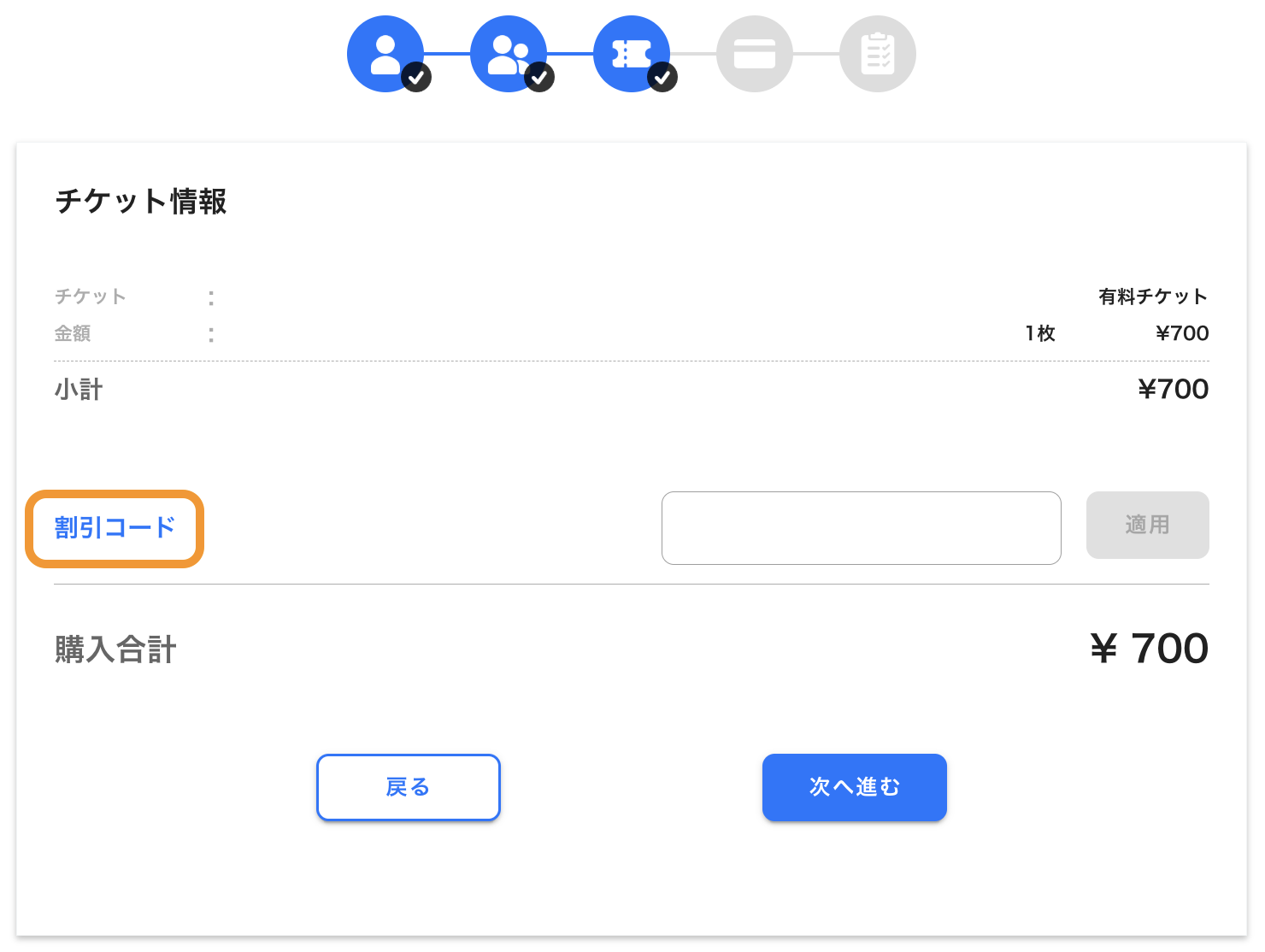The height and width of the screenshot is (952, 1265).
Task: Click the チケット情報 heading
Action: (141, 202)
